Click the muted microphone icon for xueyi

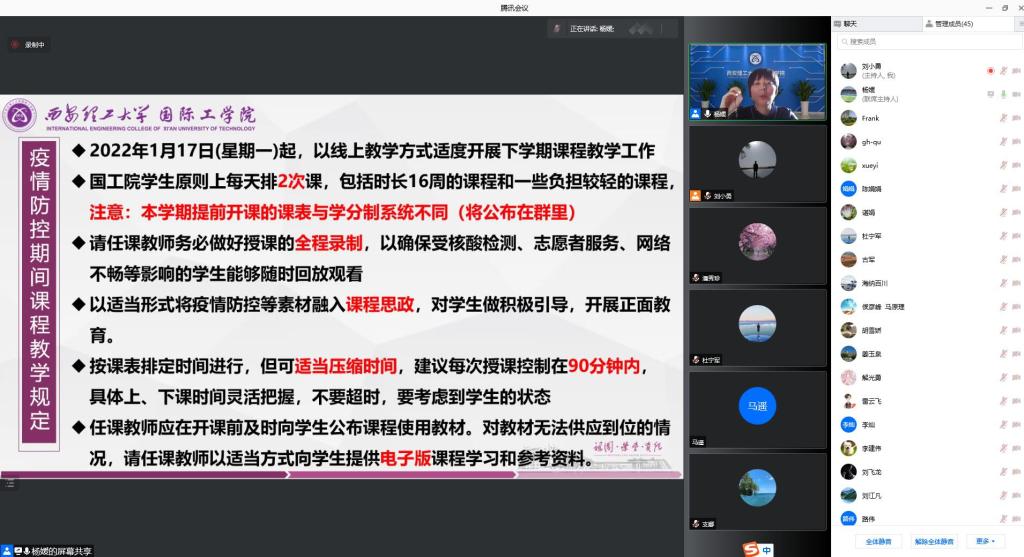click(x=1003, y=165)
